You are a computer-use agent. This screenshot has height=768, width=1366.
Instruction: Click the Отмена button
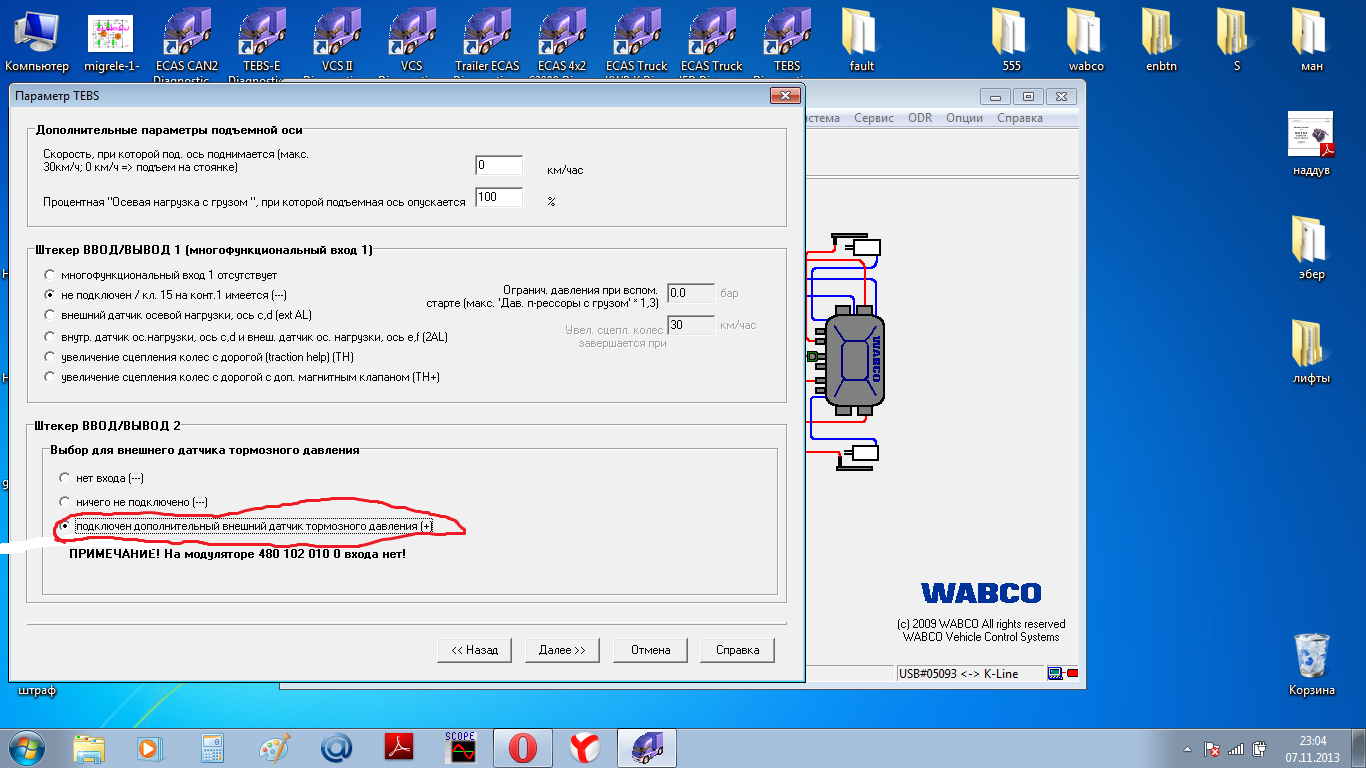click(x=650, y=650)
